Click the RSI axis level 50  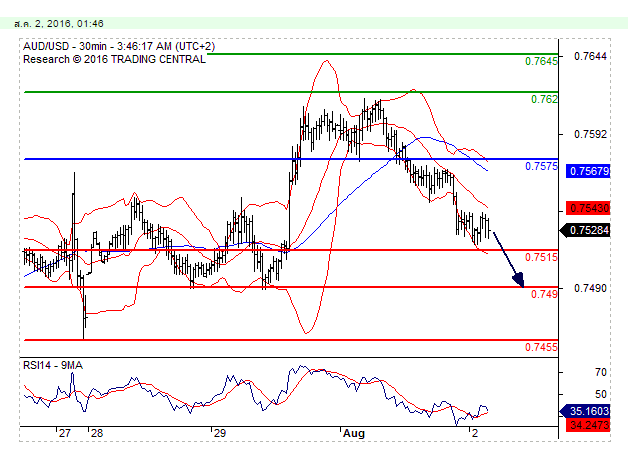601,394
